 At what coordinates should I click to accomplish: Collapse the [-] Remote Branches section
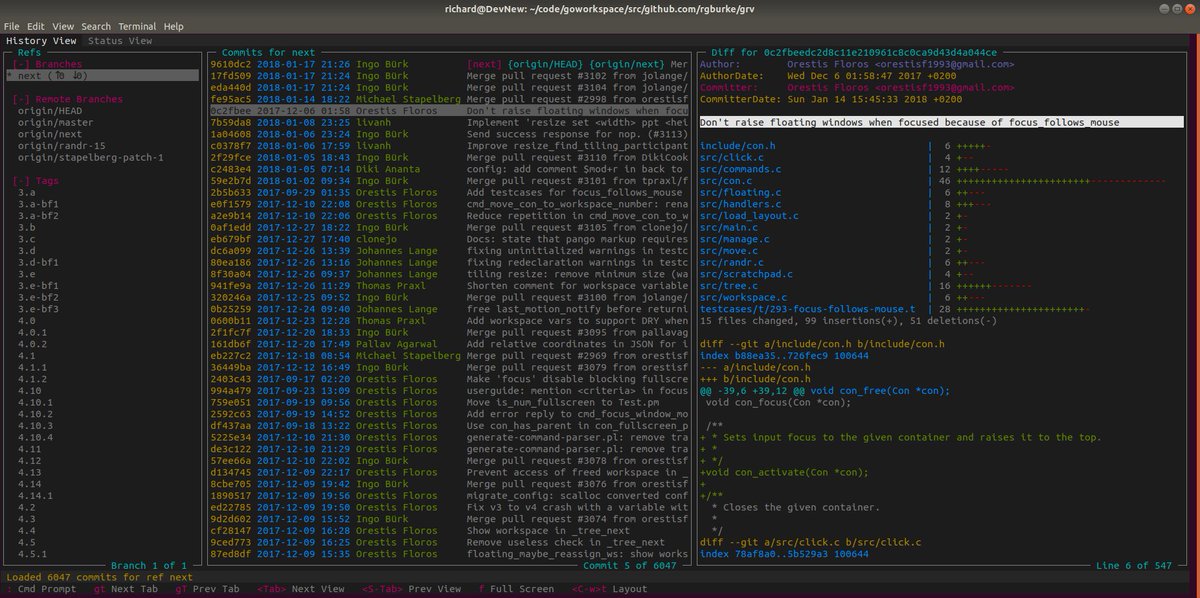coord(68,99)
